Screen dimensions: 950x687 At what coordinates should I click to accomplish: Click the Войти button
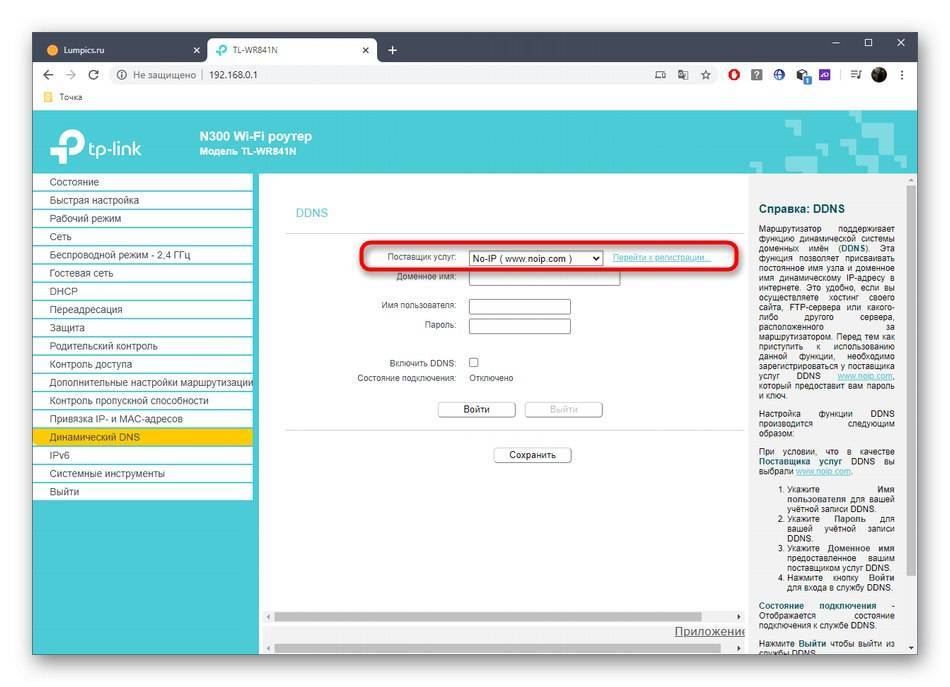click(476, 410)
